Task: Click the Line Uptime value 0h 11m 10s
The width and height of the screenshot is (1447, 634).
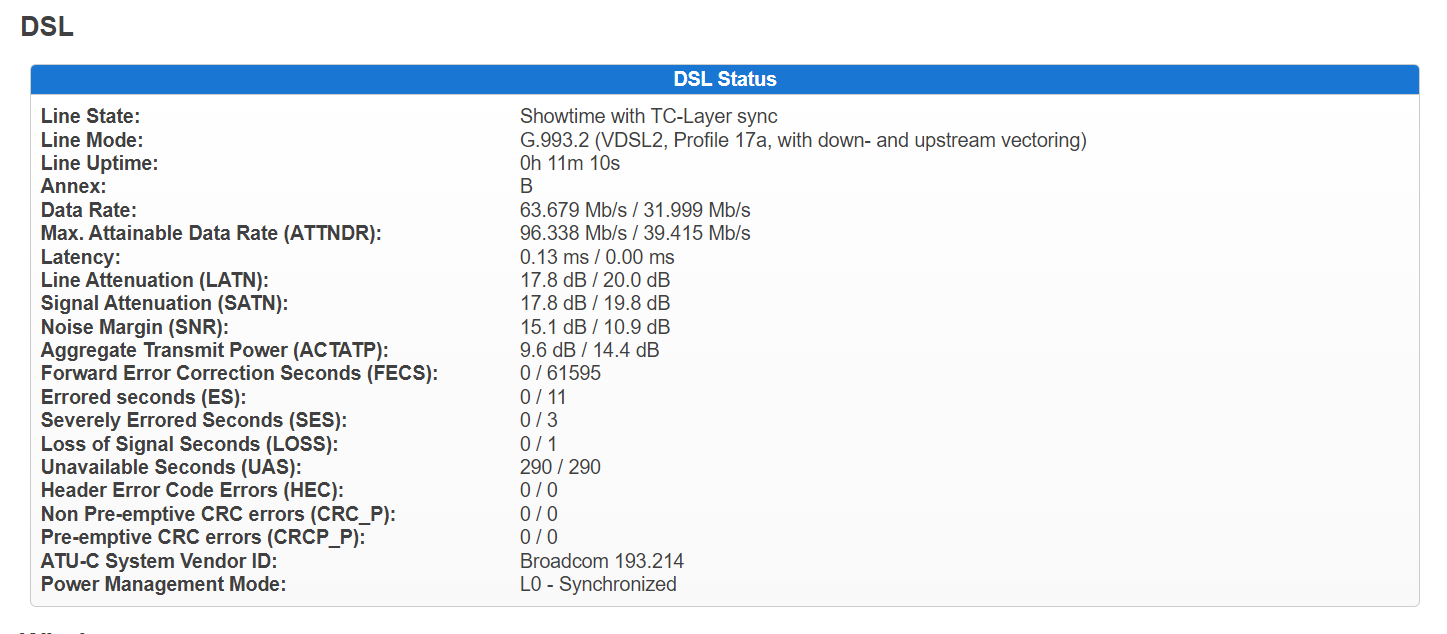Action: (x=570, y=163)
